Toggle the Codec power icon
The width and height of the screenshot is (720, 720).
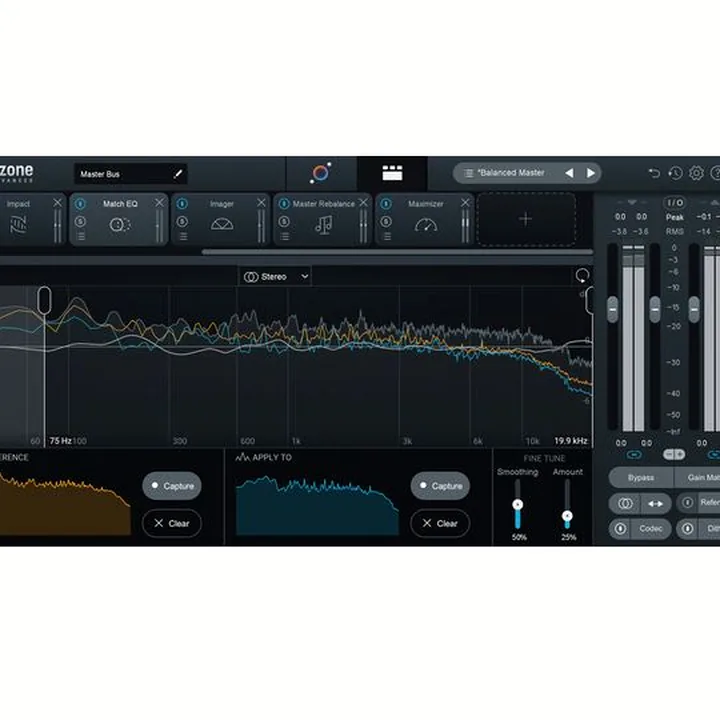coord(620,529)
